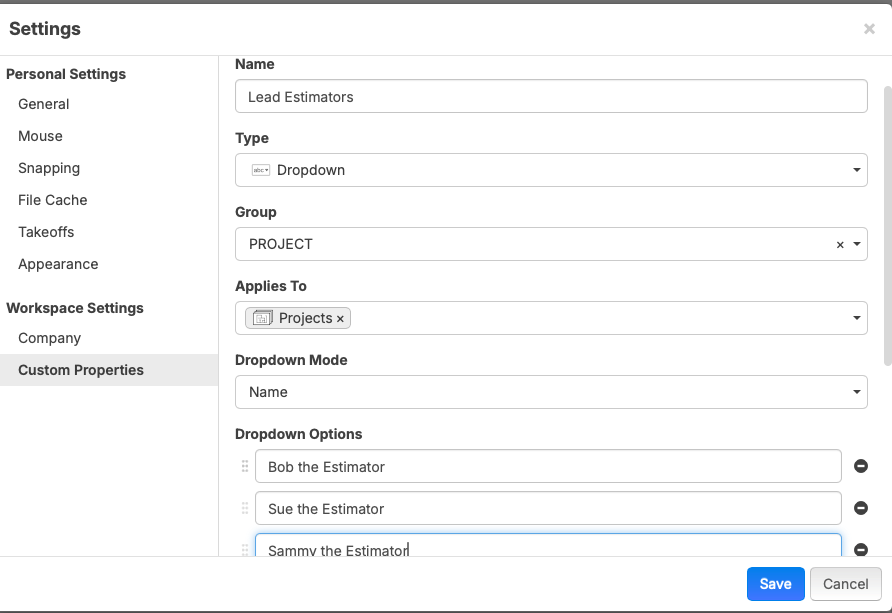Open General personal settings
Image resolution: width=892 pixels, height=613 pixels.
tap(44, 104)
